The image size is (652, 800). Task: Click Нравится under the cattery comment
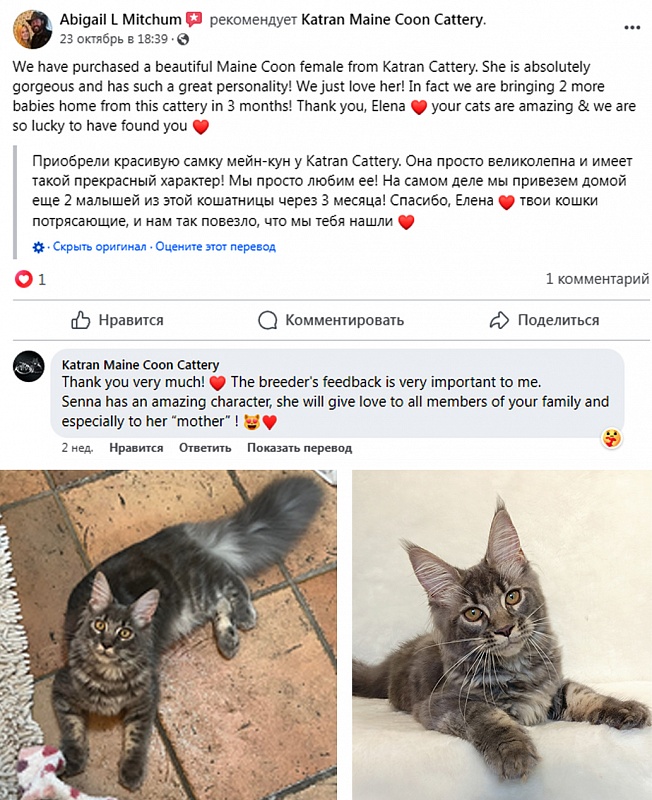pyautogui.click(x=136, y=448)
